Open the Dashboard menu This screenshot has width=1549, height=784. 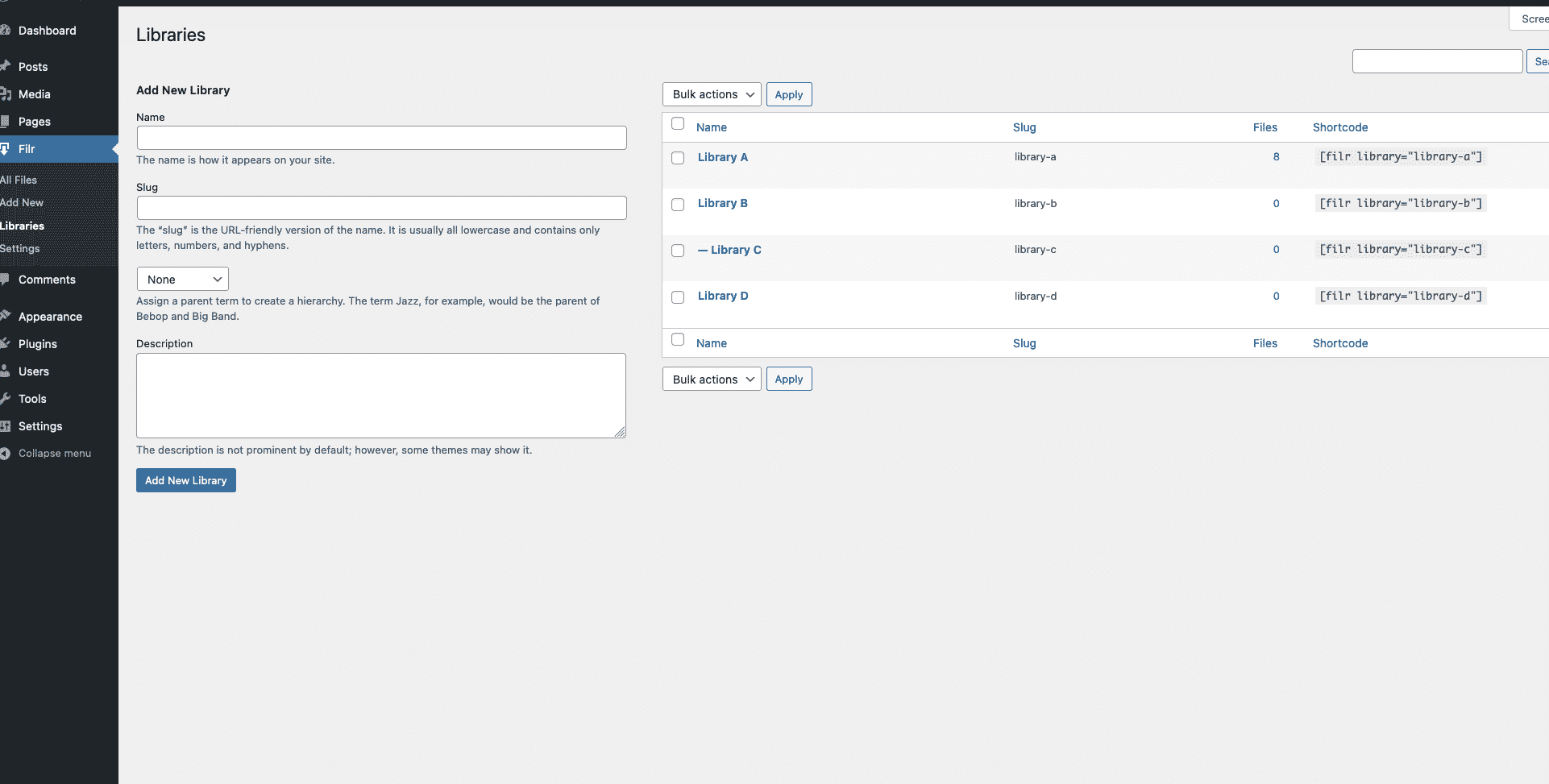pos(48,31)
